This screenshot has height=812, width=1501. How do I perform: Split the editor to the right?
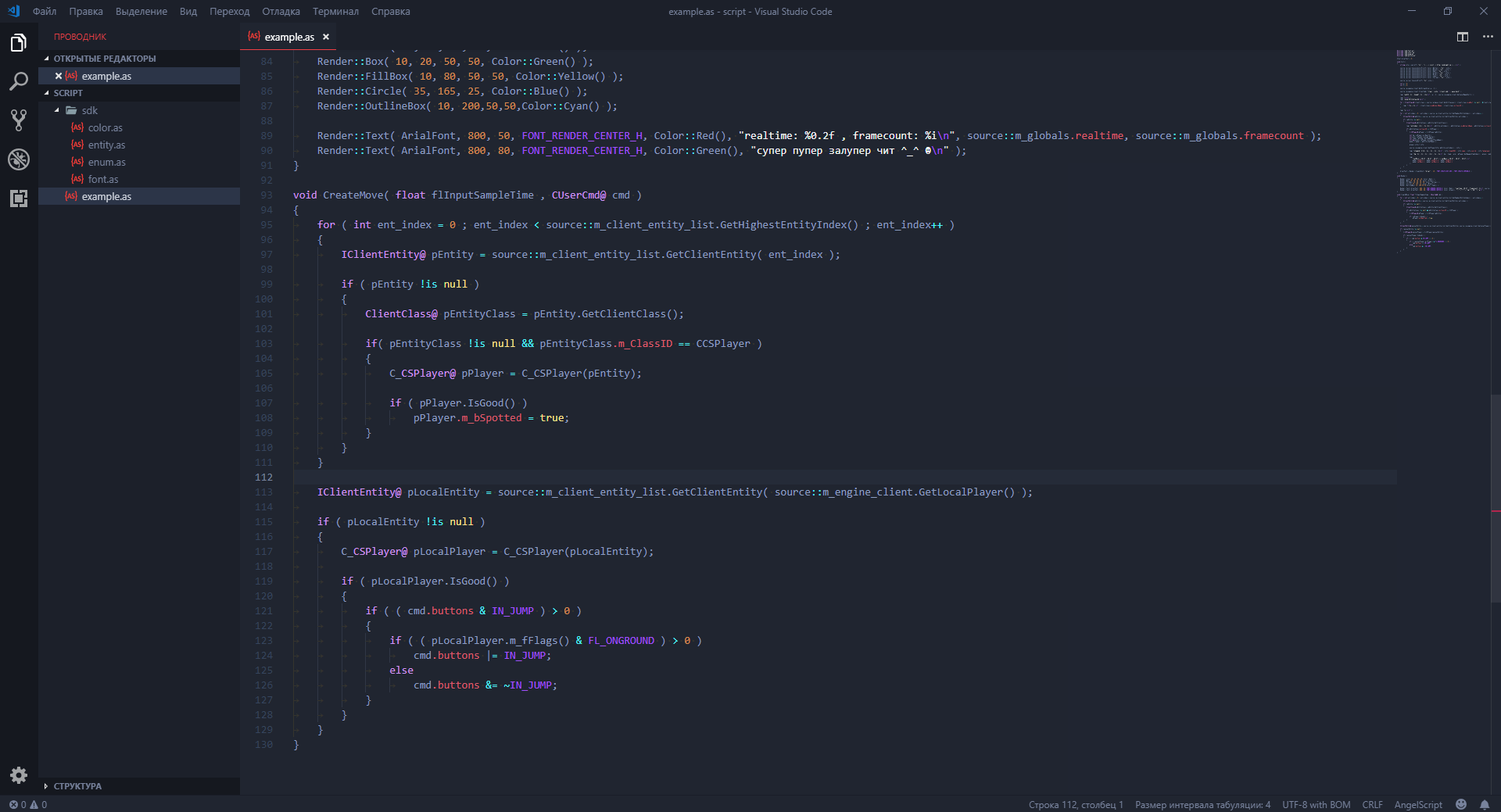coord(1463,37)
